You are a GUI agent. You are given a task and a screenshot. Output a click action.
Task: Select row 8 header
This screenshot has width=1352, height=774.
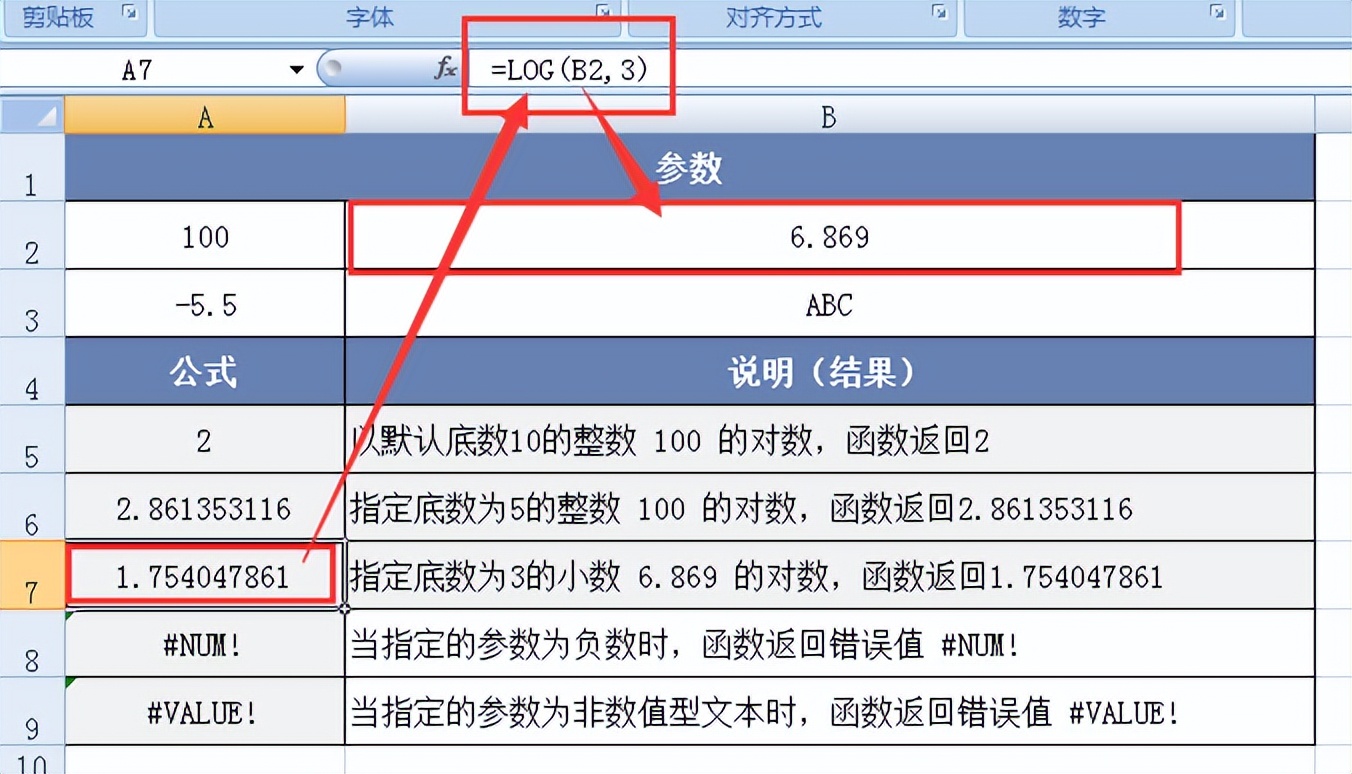coord(32,644)
